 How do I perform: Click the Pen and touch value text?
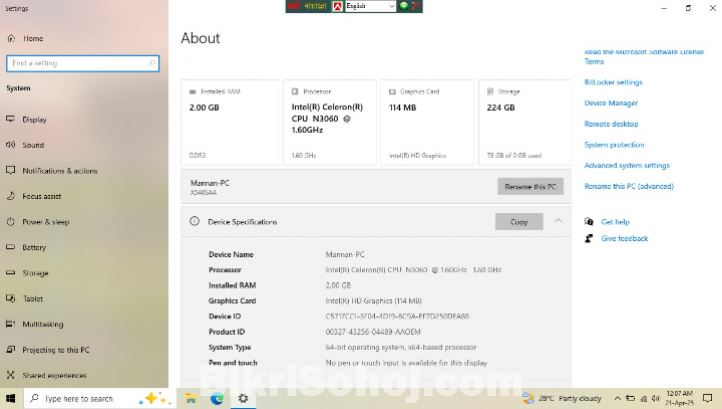406,363
